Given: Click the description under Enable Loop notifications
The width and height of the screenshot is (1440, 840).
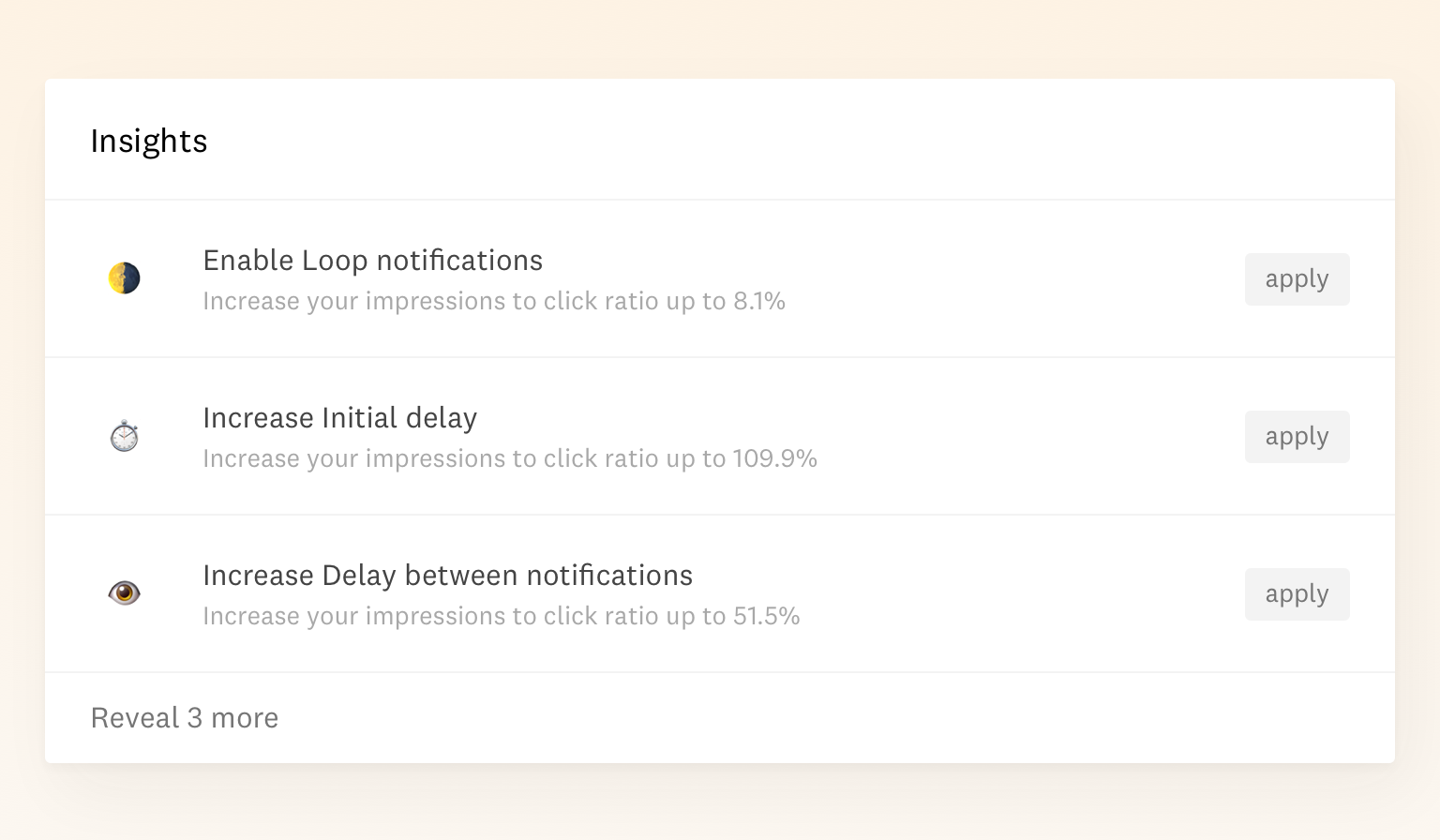Looking at the screenshot, I should pyautogui.click(x=494, y=301).
